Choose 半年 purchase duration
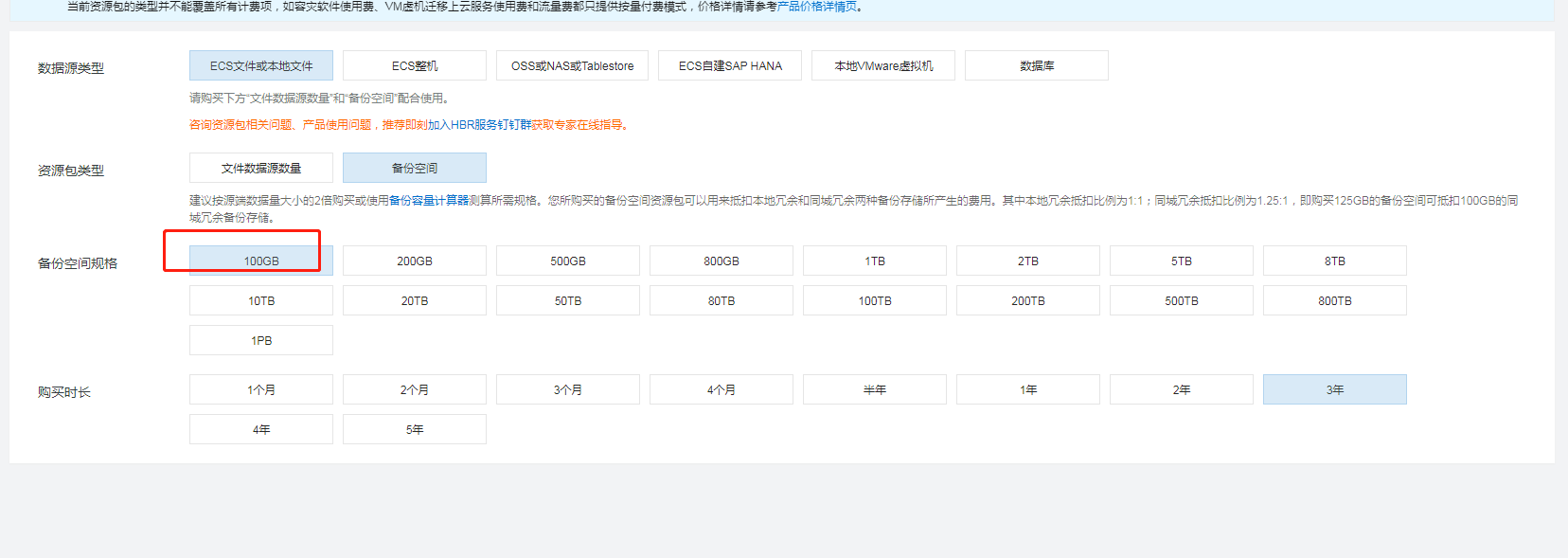This screenshot has width=1568, height=558. [875, 389]
